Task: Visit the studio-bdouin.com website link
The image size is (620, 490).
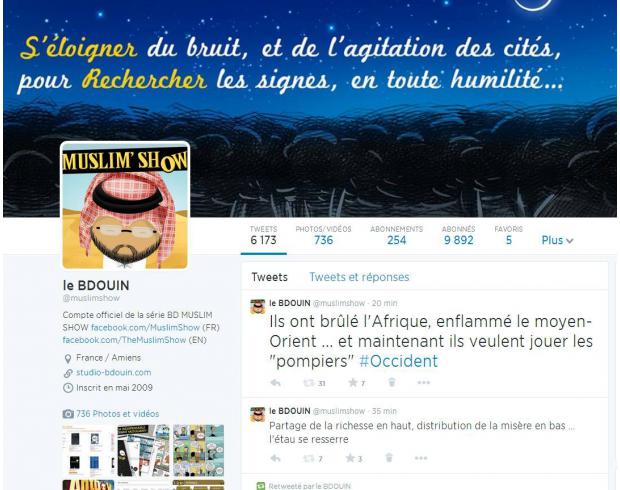Action: pos(113,373)
